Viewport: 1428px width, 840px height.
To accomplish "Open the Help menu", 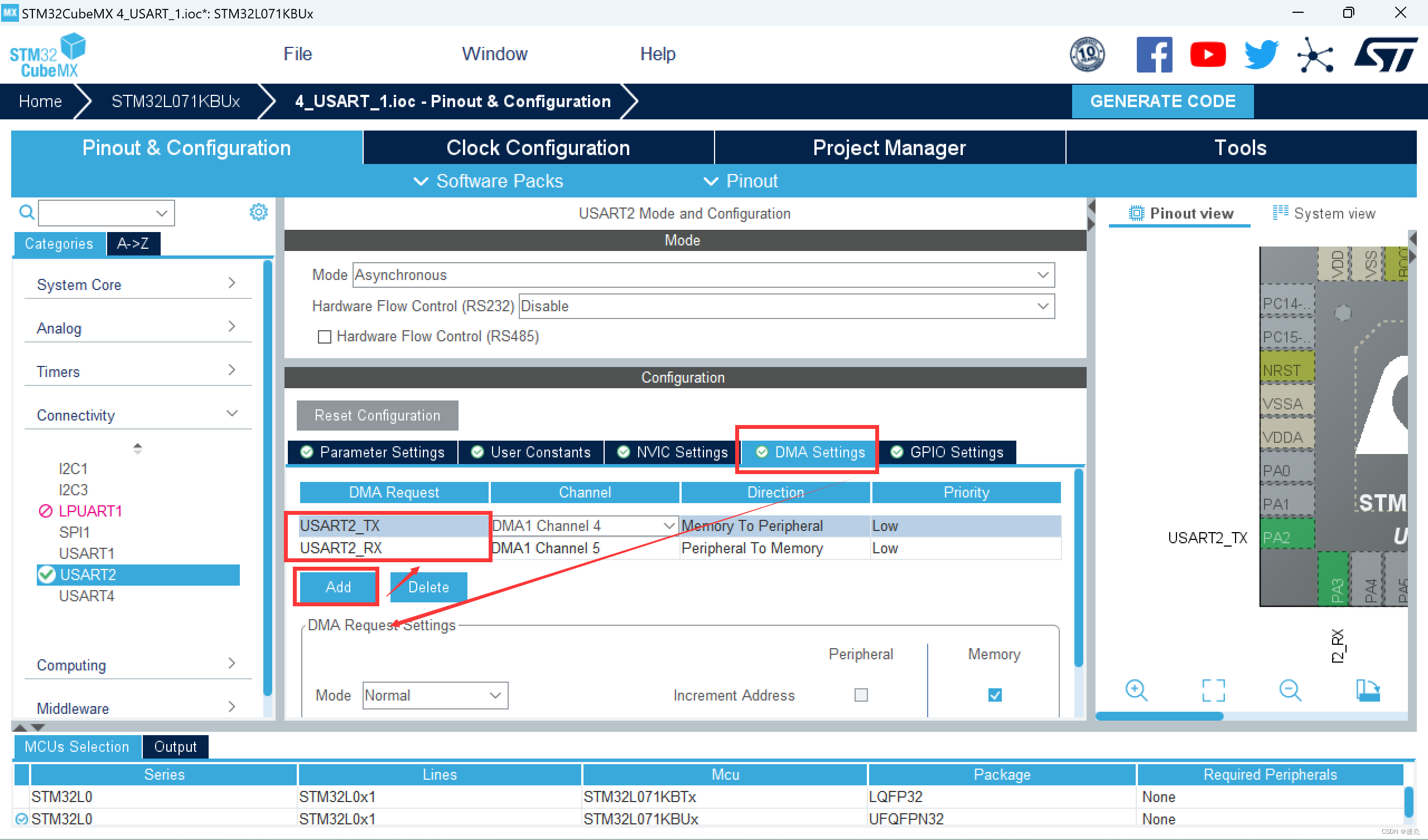I will [x=657, y=54].
